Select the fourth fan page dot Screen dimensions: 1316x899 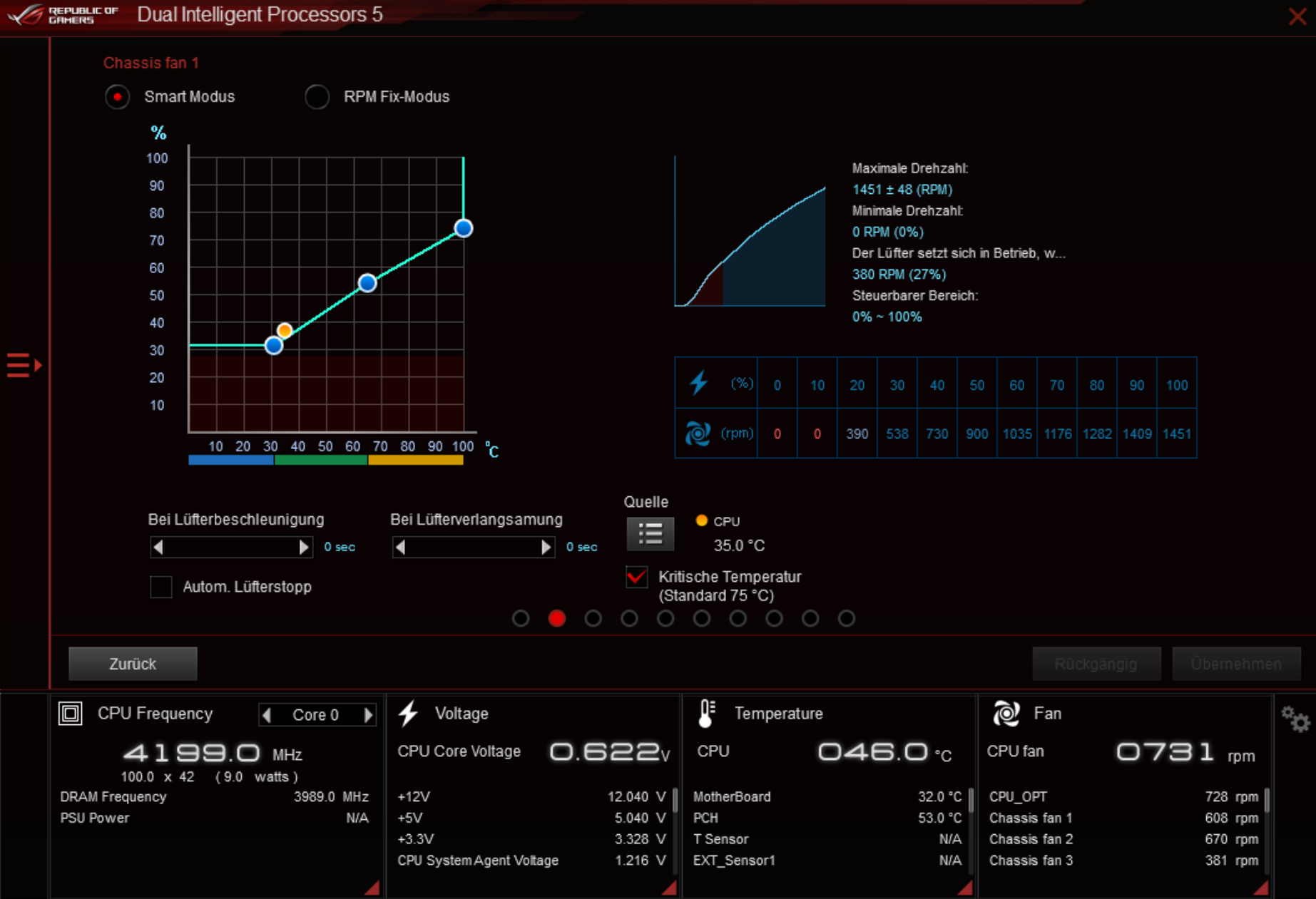pos(629,618)
